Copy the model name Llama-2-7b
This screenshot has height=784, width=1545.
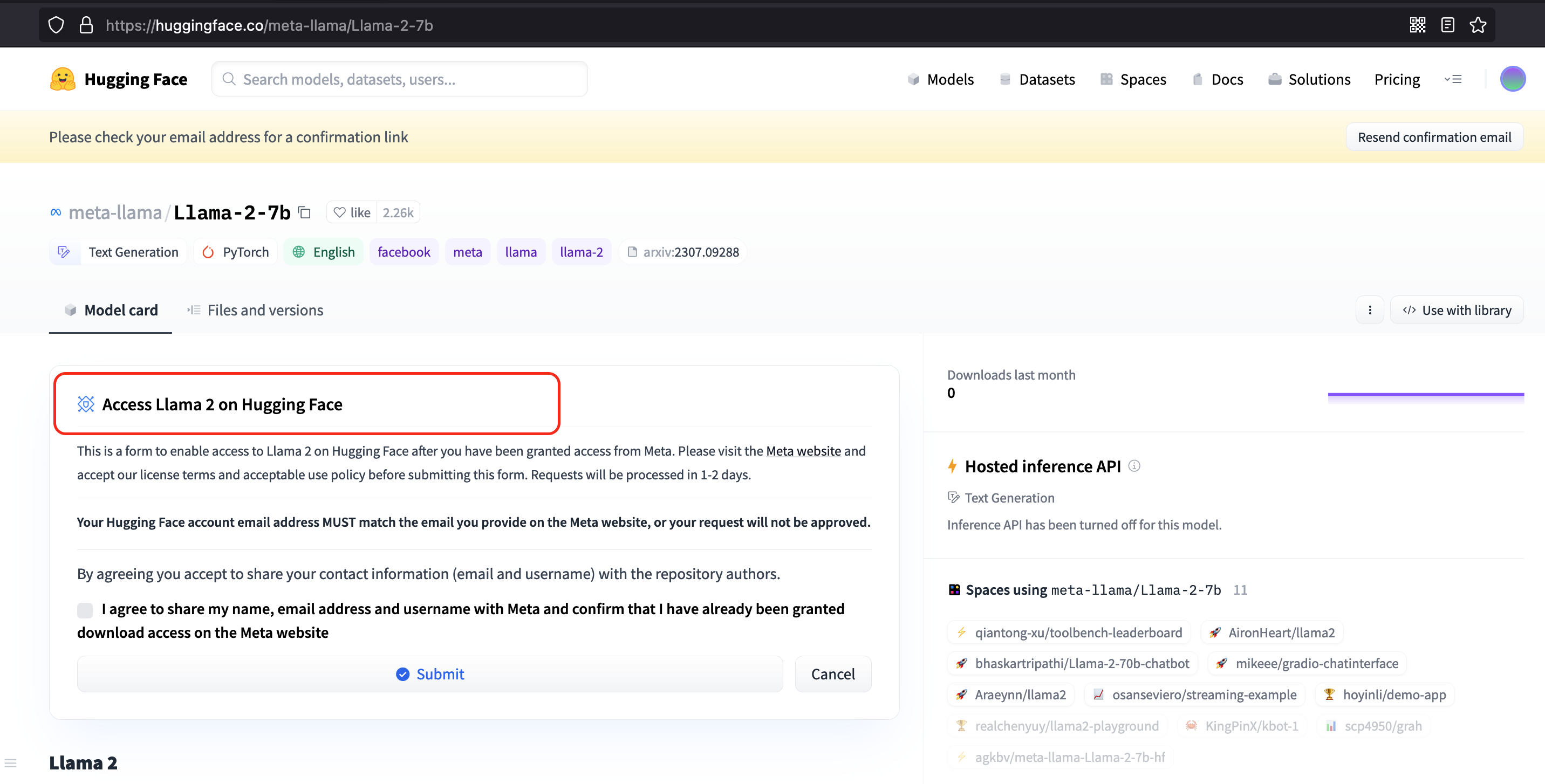coord(304,212)
